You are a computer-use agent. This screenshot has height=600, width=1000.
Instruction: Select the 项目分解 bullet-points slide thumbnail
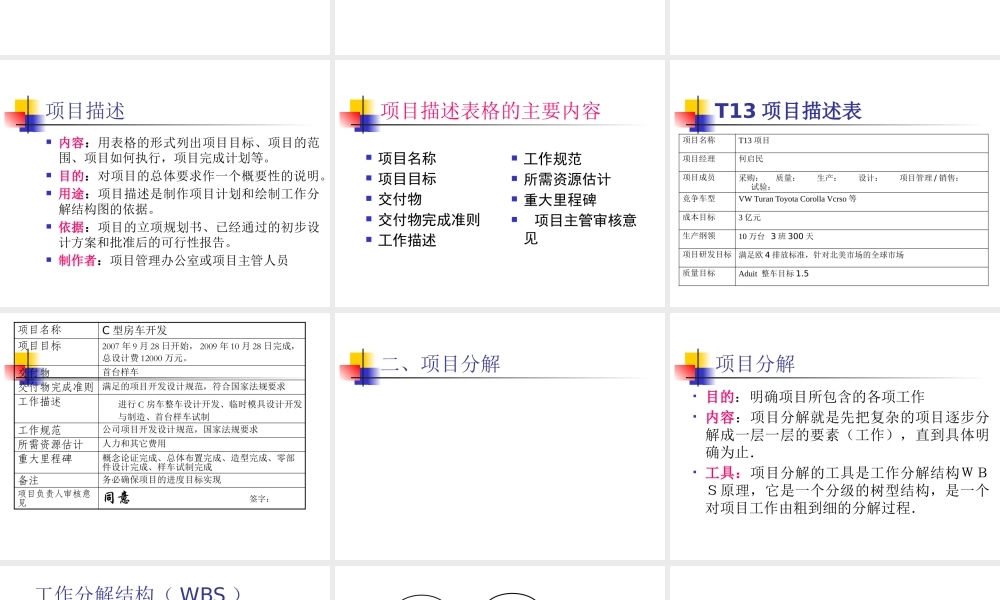(x=835, y=436)
